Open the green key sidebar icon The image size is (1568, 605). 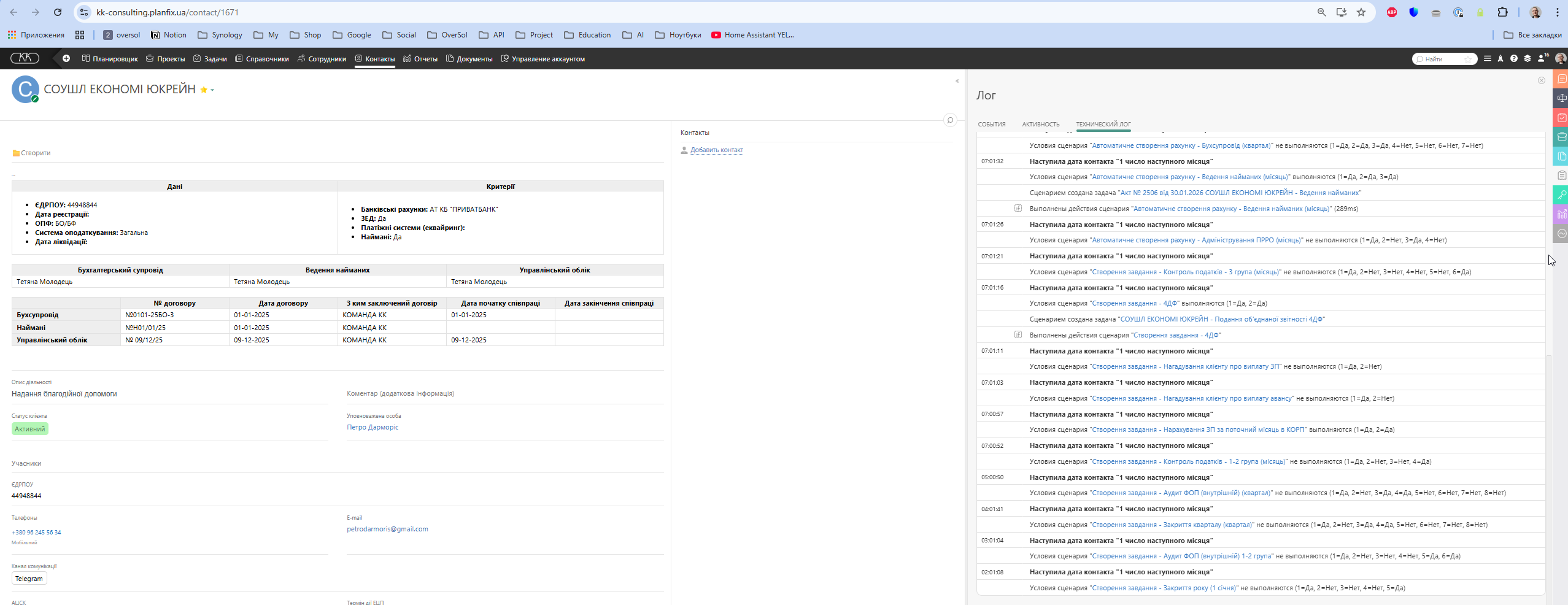(x=1561, y=195)
